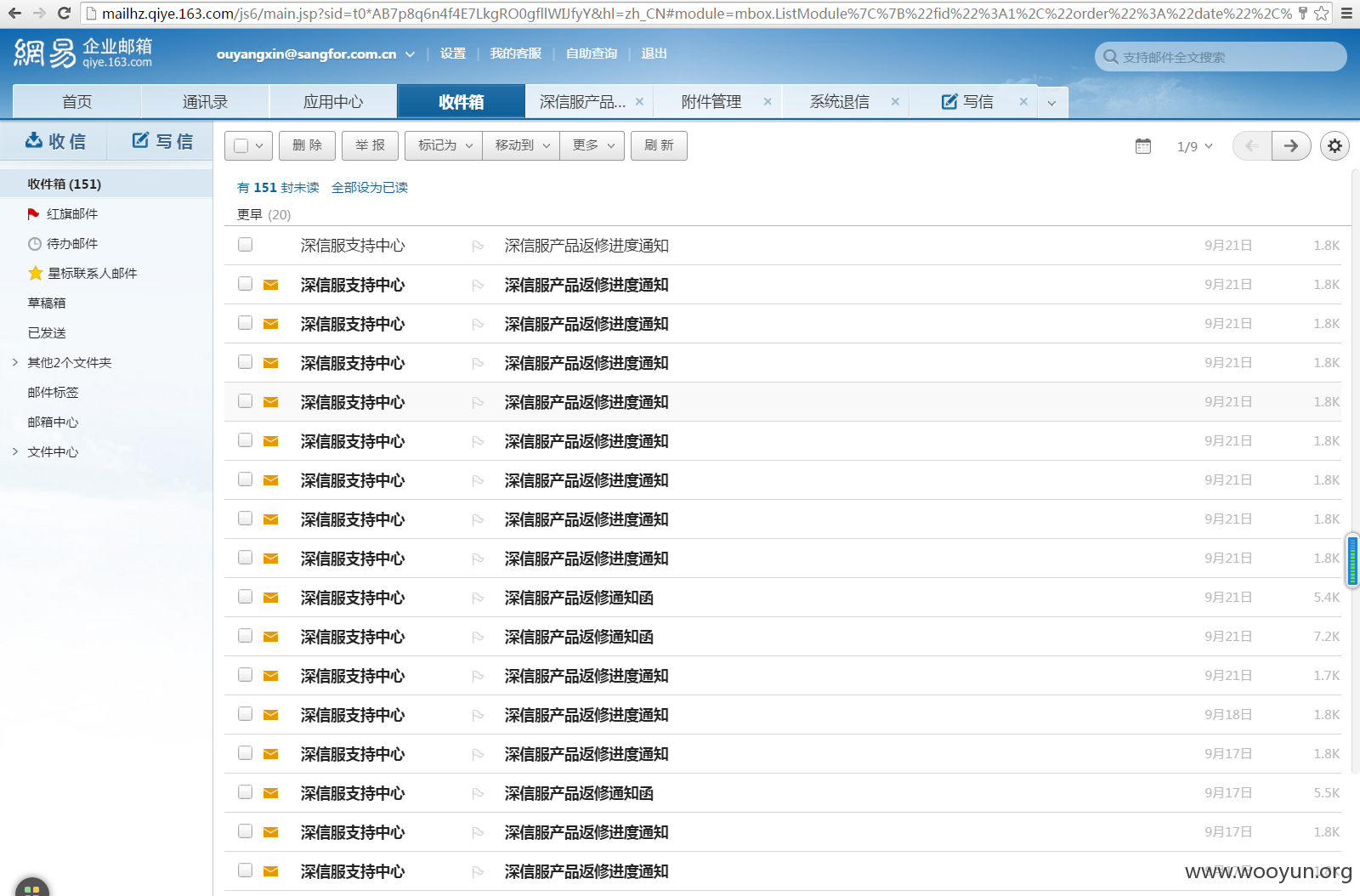Click the 刷新 button

click(x=659, y=146)
